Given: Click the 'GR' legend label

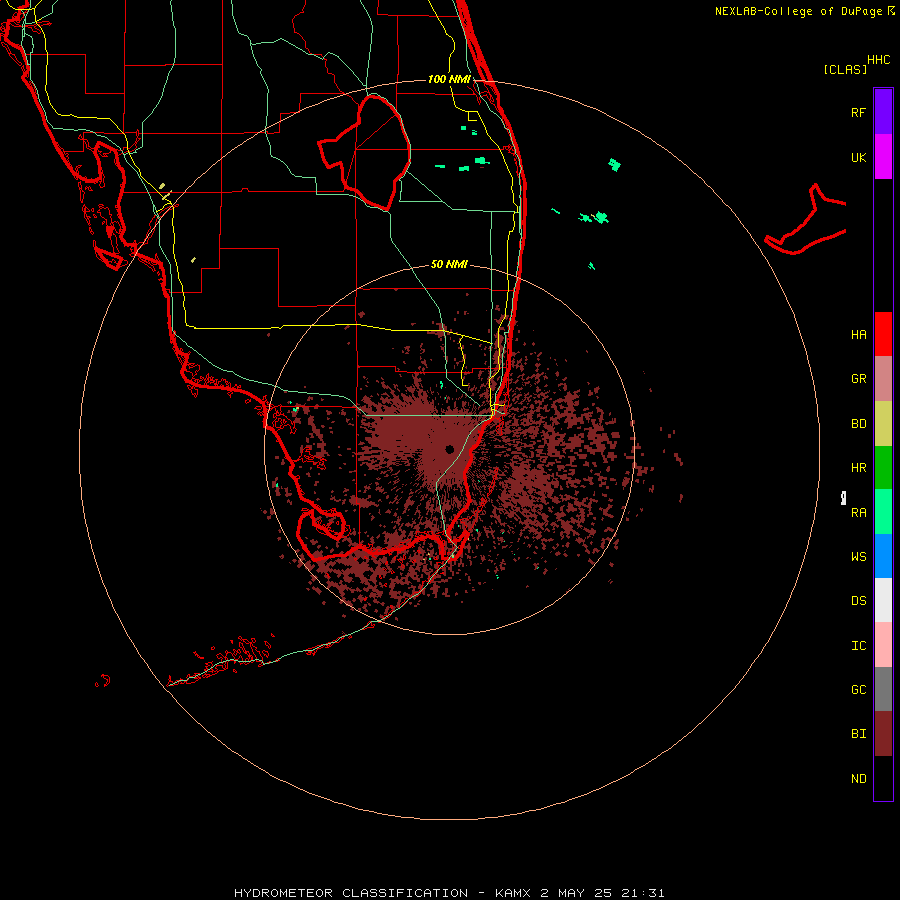Looking at the screenshot, I should [x=858, y=379].
